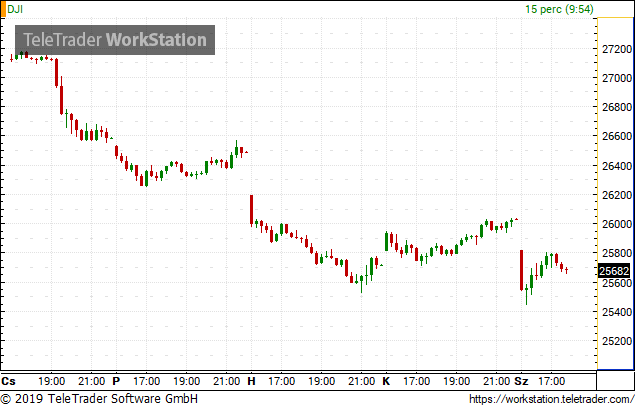
Task: Click the 26600 price axis label
Action: coord(617,136)
